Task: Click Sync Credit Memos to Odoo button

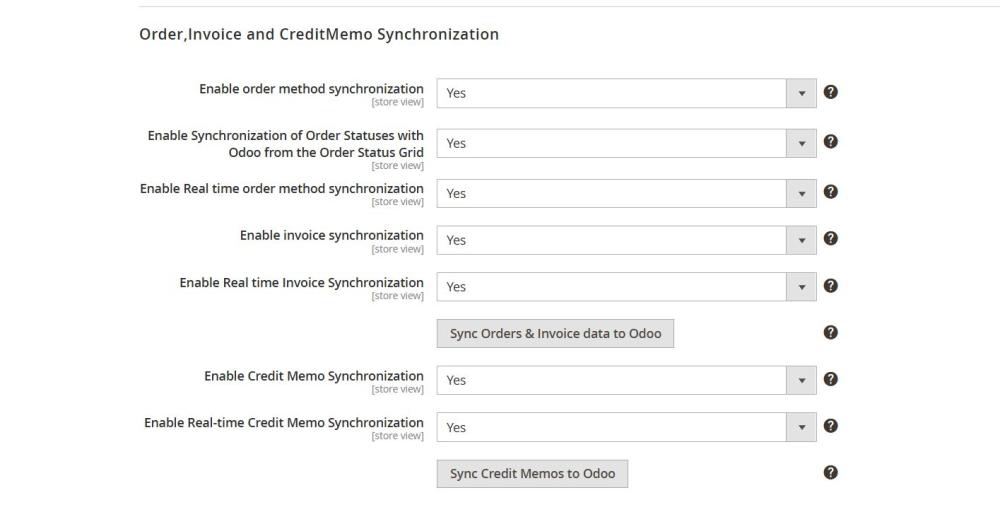Action: pos(533,474)
